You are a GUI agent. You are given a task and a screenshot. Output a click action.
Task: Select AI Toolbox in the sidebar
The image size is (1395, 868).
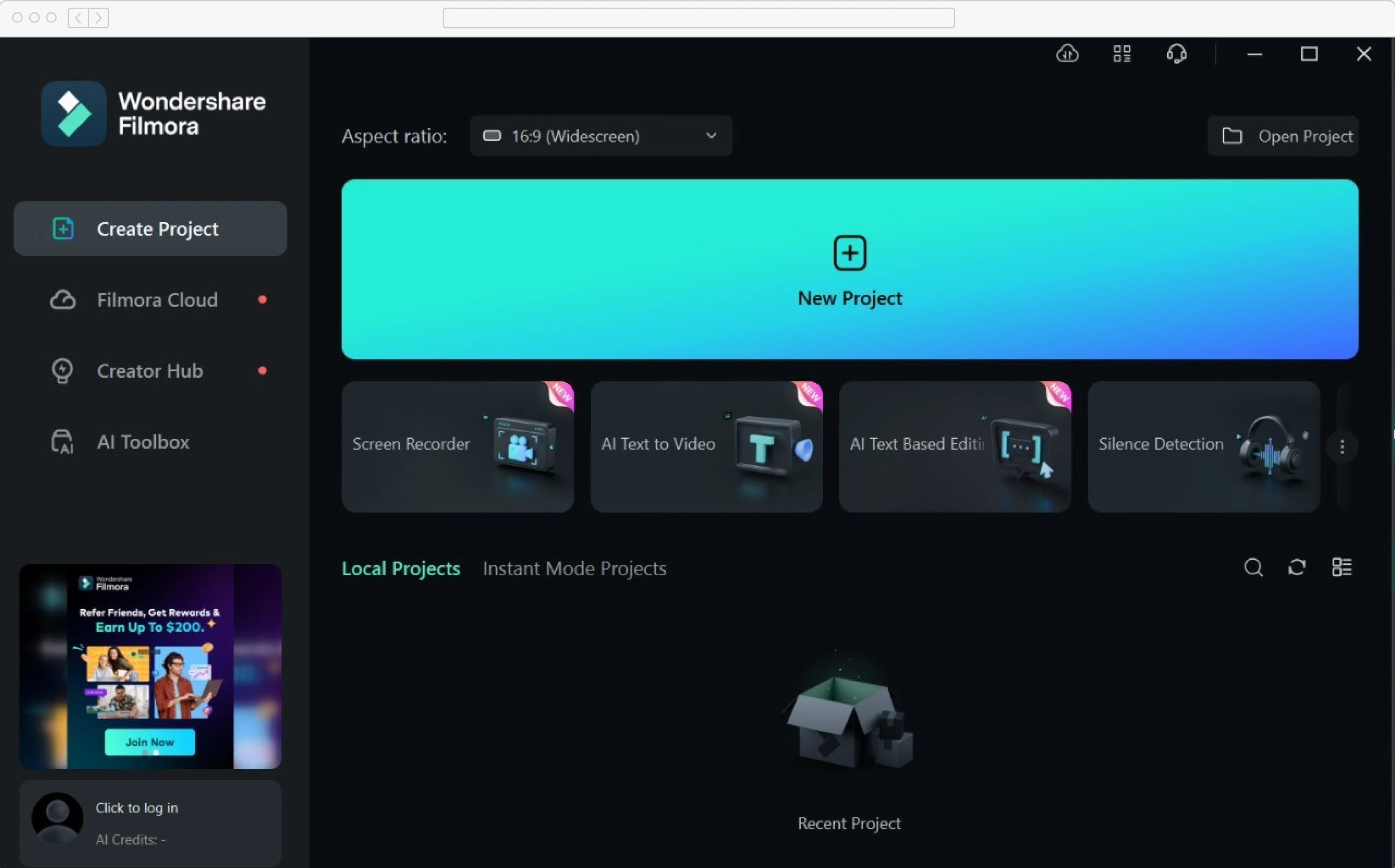tap(143, 441)
